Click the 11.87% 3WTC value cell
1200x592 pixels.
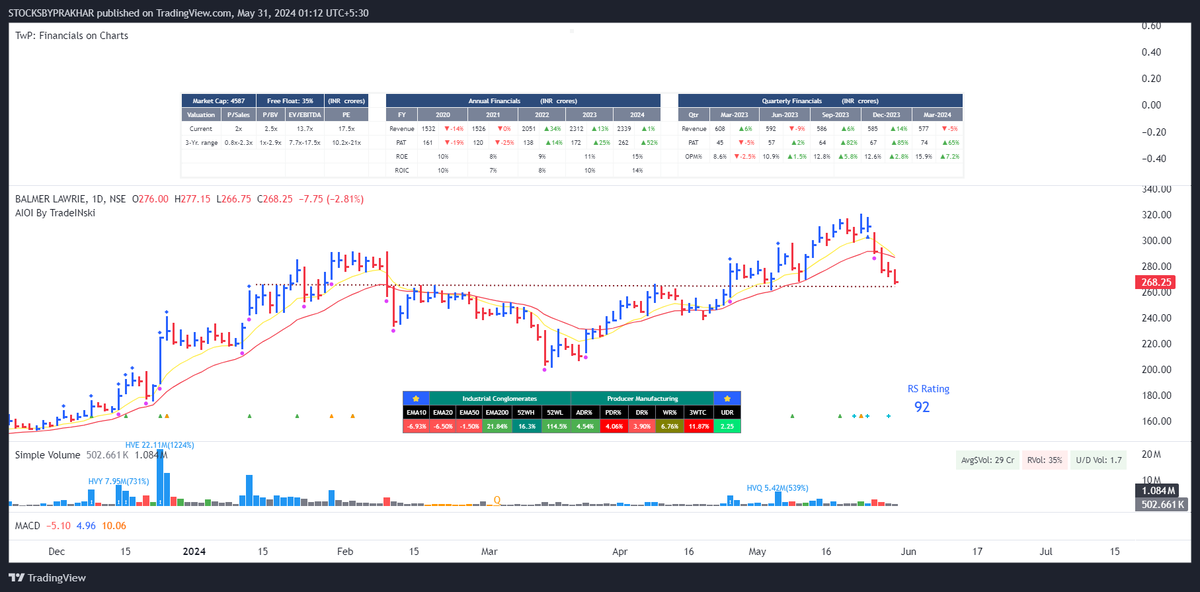[x=698, y=425]
